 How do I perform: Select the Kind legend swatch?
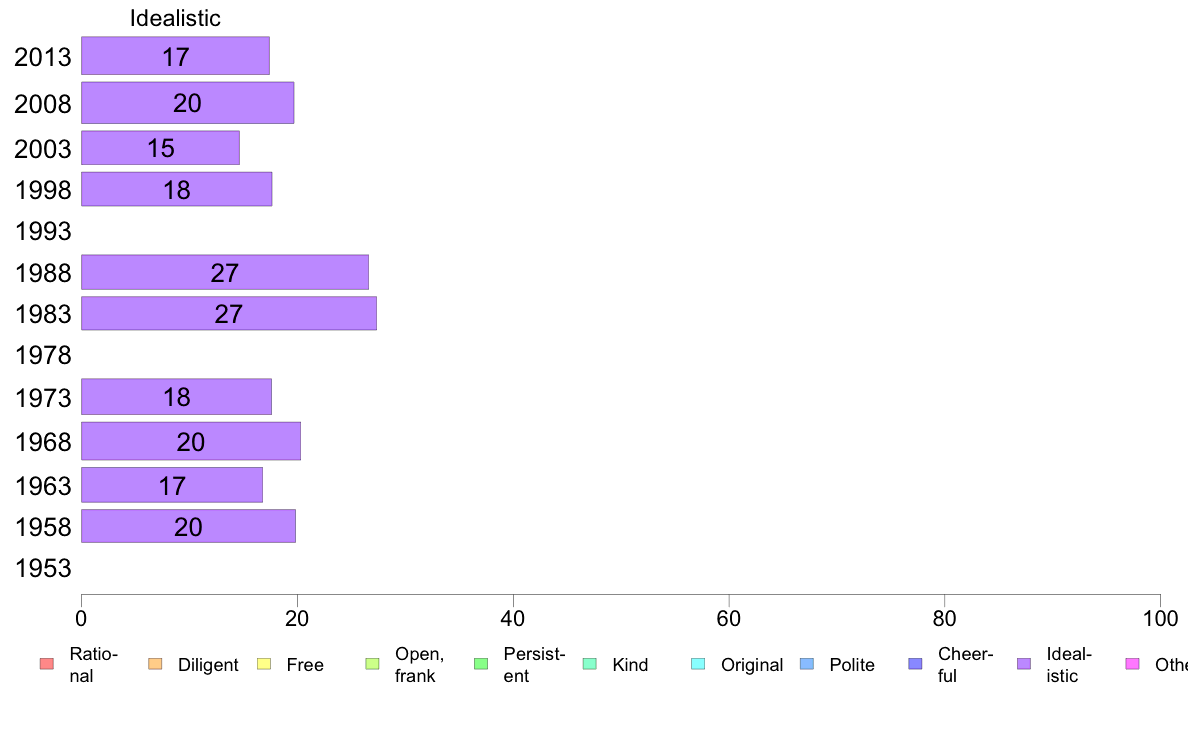pyautogui.click(x=589, y=664)
